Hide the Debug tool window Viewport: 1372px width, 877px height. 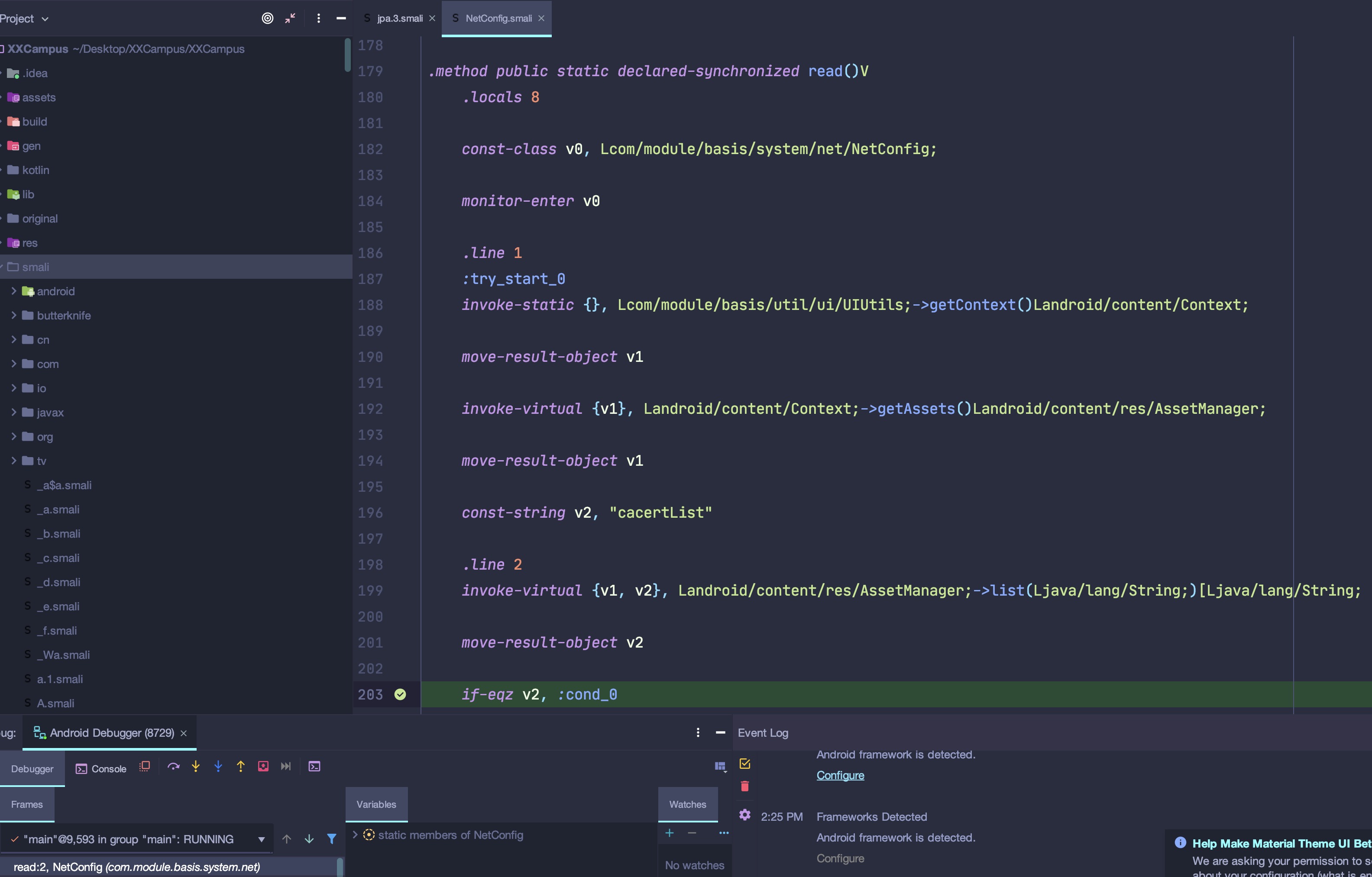pyautogui.click(x=720, y=732)
